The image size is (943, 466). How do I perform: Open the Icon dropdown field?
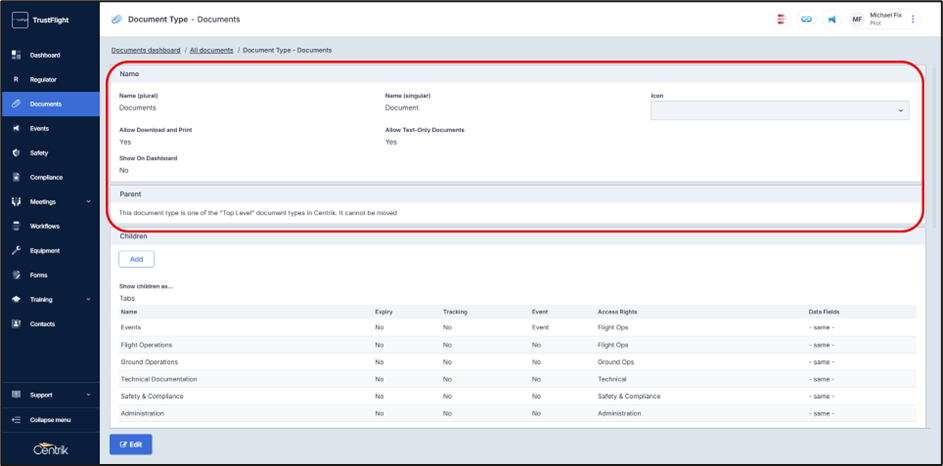pos(779,110)
